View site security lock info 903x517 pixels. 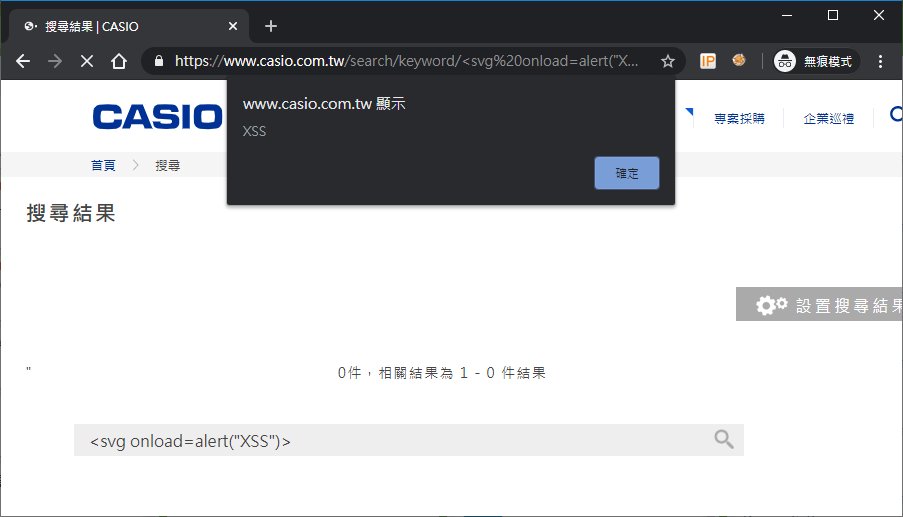(x=159, y=61)
